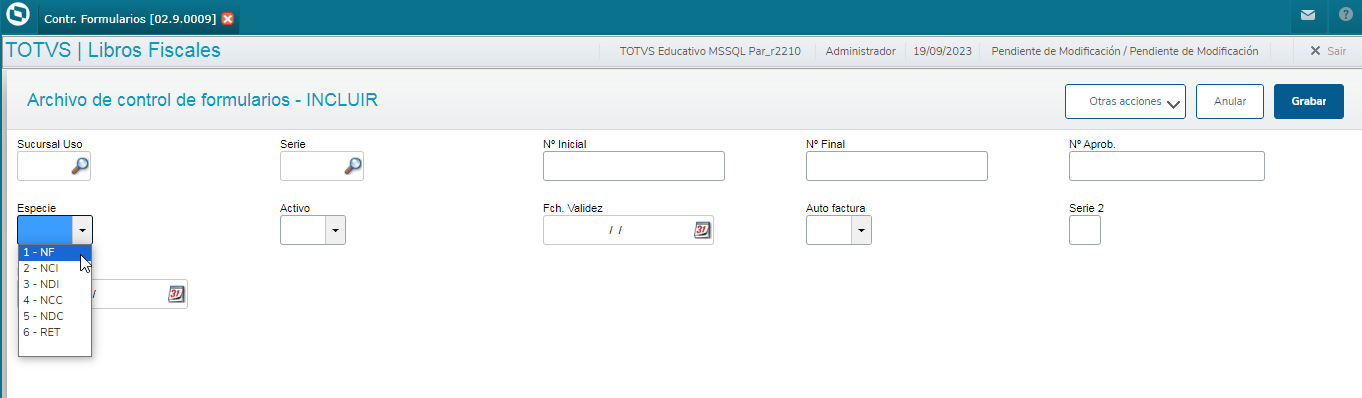Click the Sair exit button
The height and width of the screenshot is (398, 1362).
pyautogui.click(x=1327, y=50)
